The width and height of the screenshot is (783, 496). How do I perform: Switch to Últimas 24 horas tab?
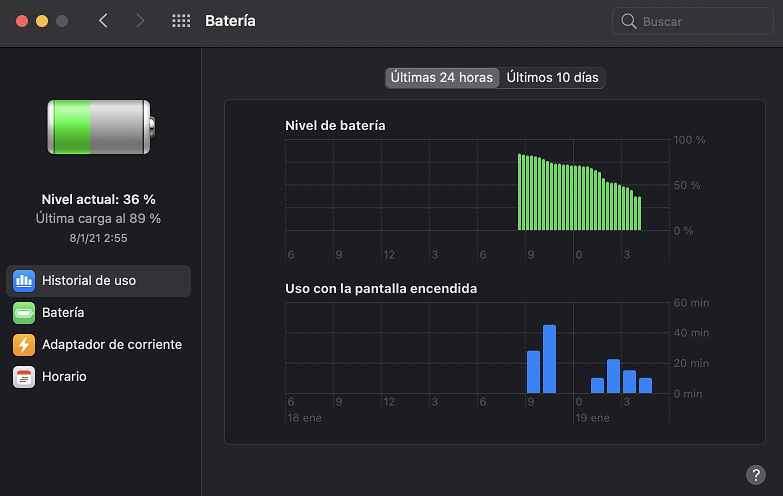point(441,78)
